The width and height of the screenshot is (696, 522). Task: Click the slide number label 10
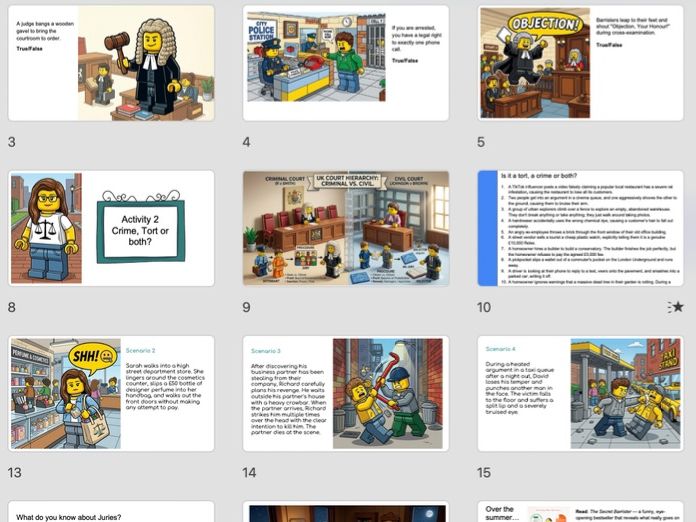coord(484,307)
